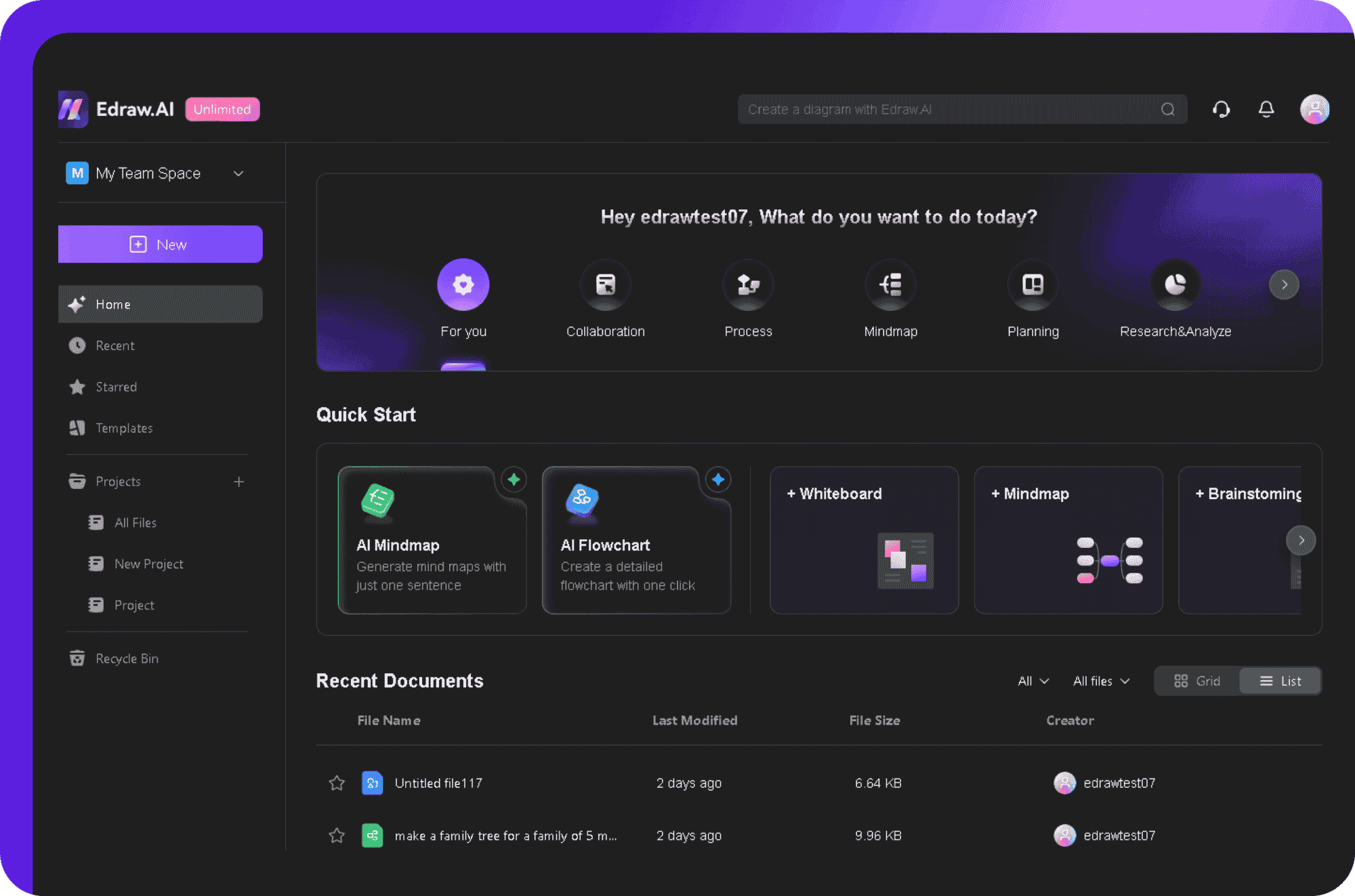Expand the My Team Space dropdown
Viewport: 1355px width, 896px height.
(238, 173)
